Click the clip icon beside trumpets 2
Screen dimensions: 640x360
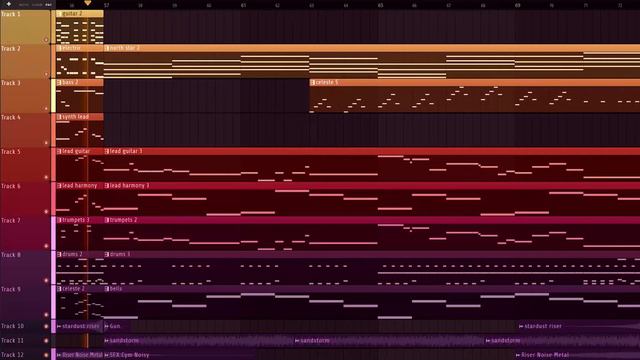tap(107, 220)
